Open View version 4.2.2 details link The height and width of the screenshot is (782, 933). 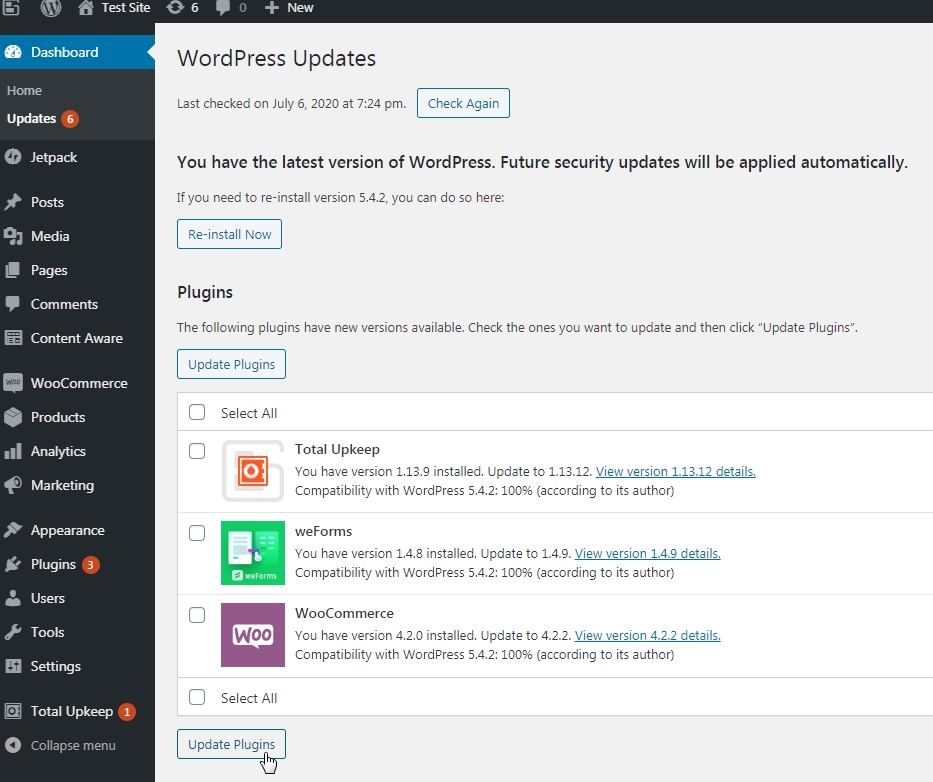(647, 635)
